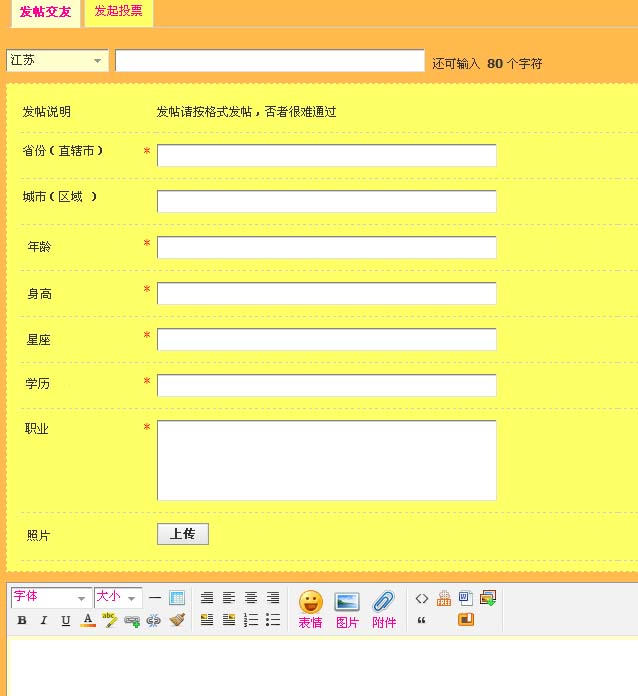638x696 pixels.
Task: Click the 职业 text area
Action: (x=327, y=460)
